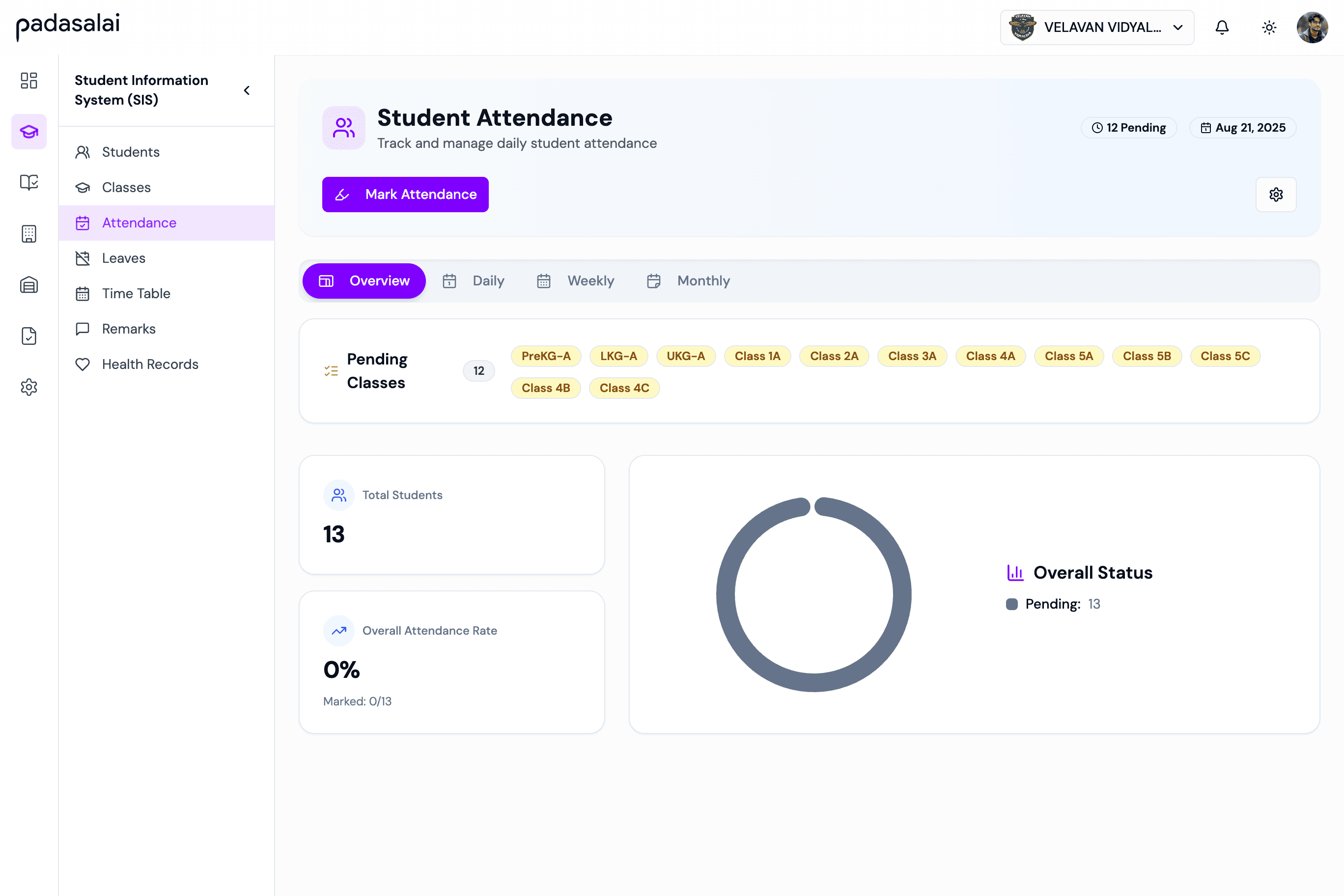Open attendance settings via gear icon
The image size is (1344, 896).
tap(1276, 195)
